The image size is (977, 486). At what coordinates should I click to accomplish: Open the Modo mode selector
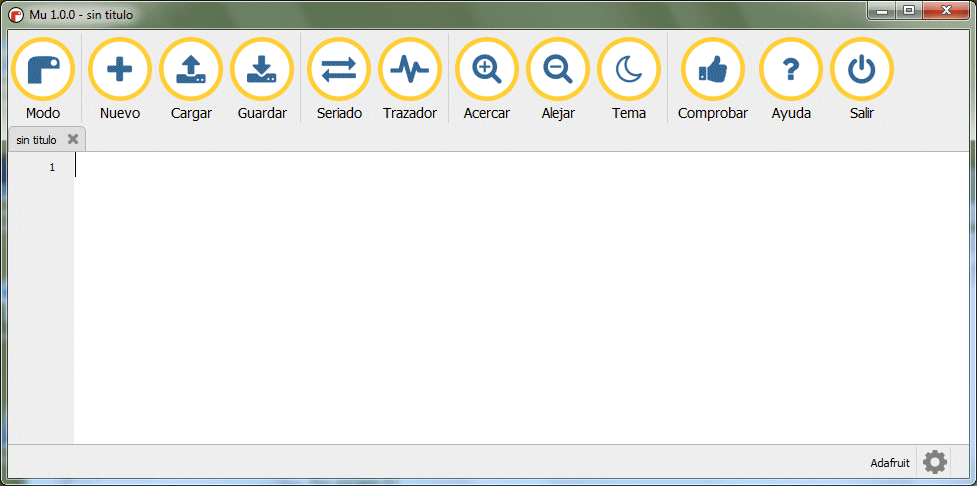(43, 70)
